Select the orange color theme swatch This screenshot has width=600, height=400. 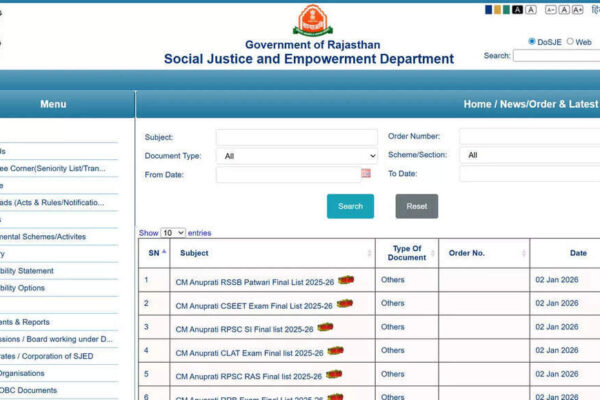click(497, 10)
